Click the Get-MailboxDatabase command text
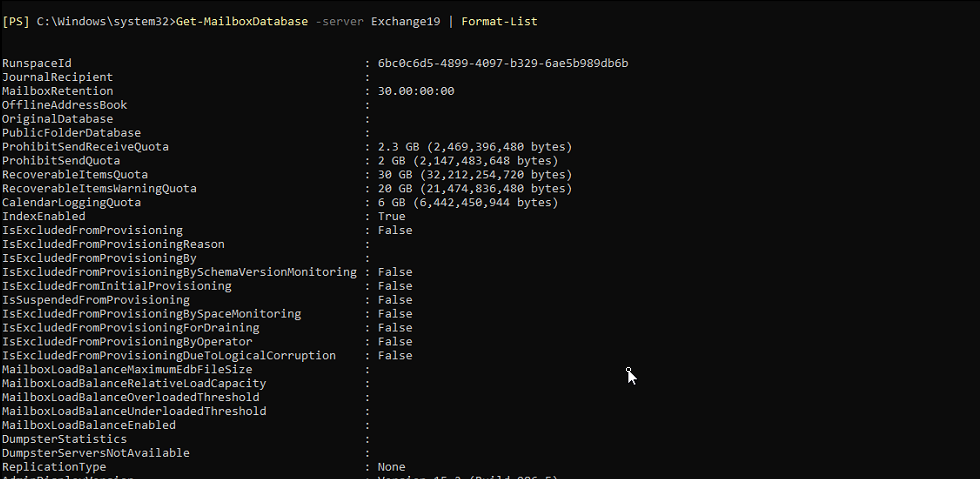The width and height of the screenshot is (980, 479). (241, 21)
